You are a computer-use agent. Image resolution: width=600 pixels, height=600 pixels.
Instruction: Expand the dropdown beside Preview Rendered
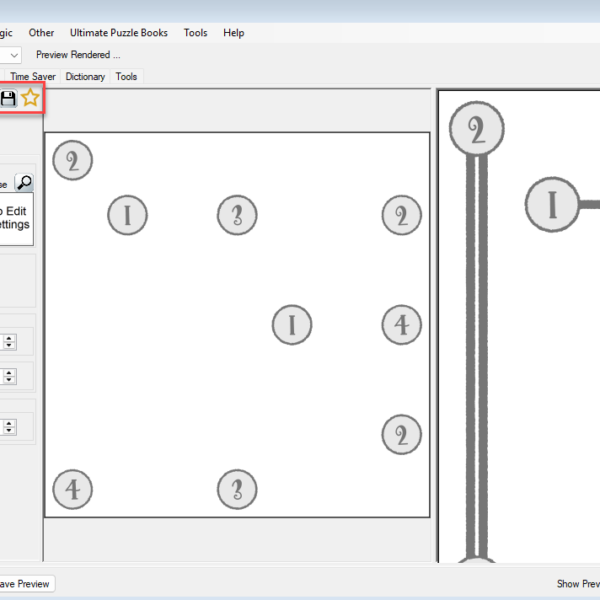pos(14,55)
